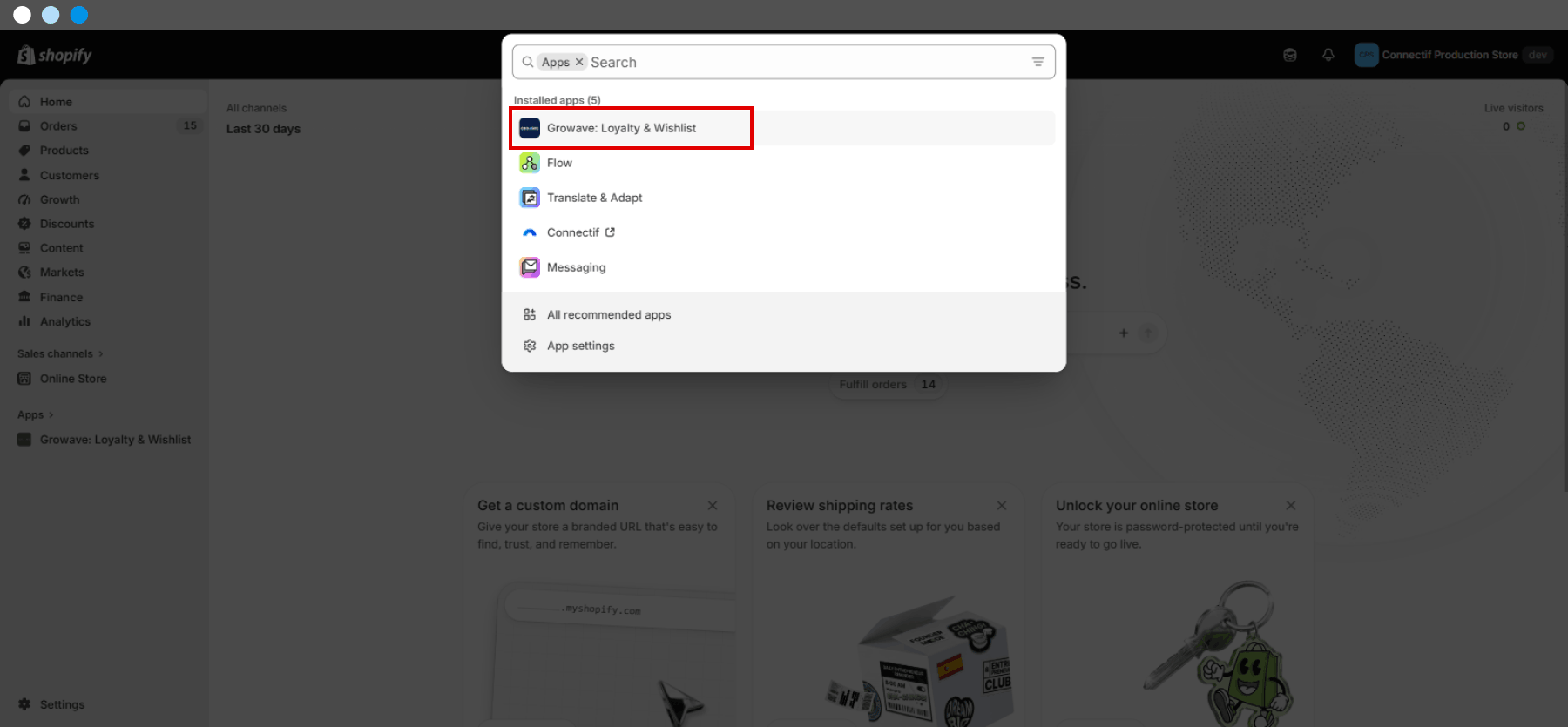Open Content in the sidebar
Viewport: 1568px width, 727px height.
point(108,248)
